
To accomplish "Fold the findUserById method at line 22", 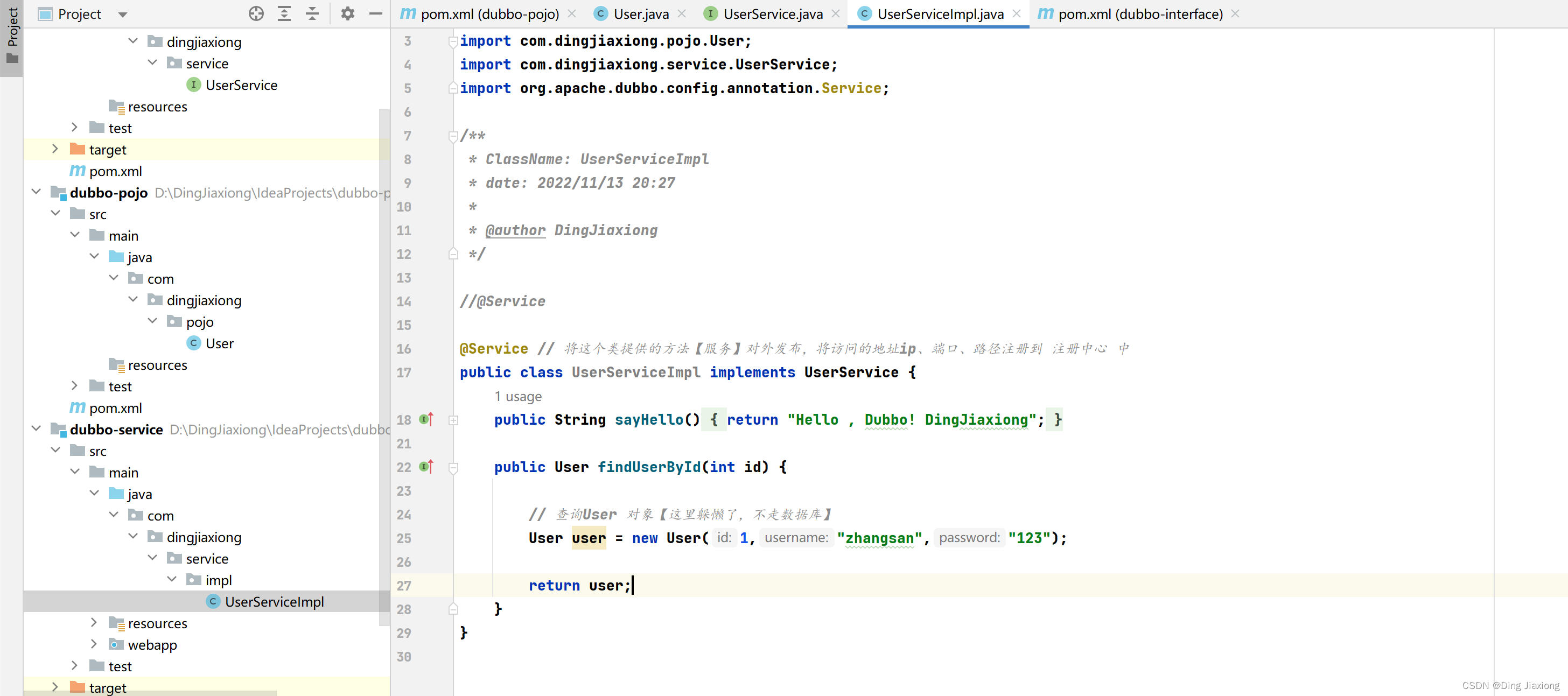I will pos(453,468).
